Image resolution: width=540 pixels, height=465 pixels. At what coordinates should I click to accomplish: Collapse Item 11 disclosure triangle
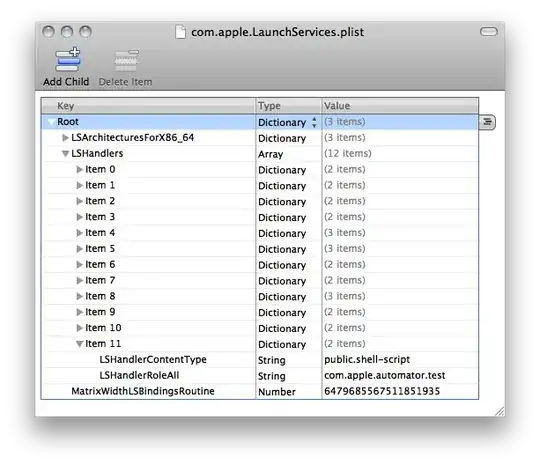[79, 344]
